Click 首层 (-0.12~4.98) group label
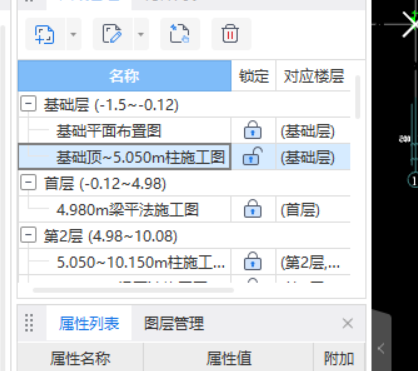The image size is (418, 371). point(105,184)
